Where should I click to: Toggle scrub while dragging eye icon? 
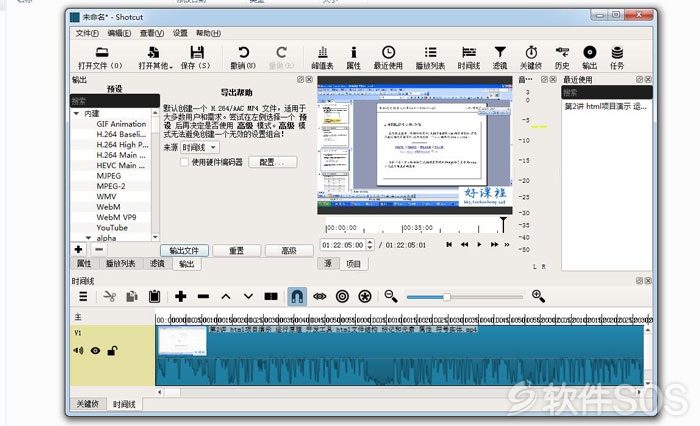point(320,297)
